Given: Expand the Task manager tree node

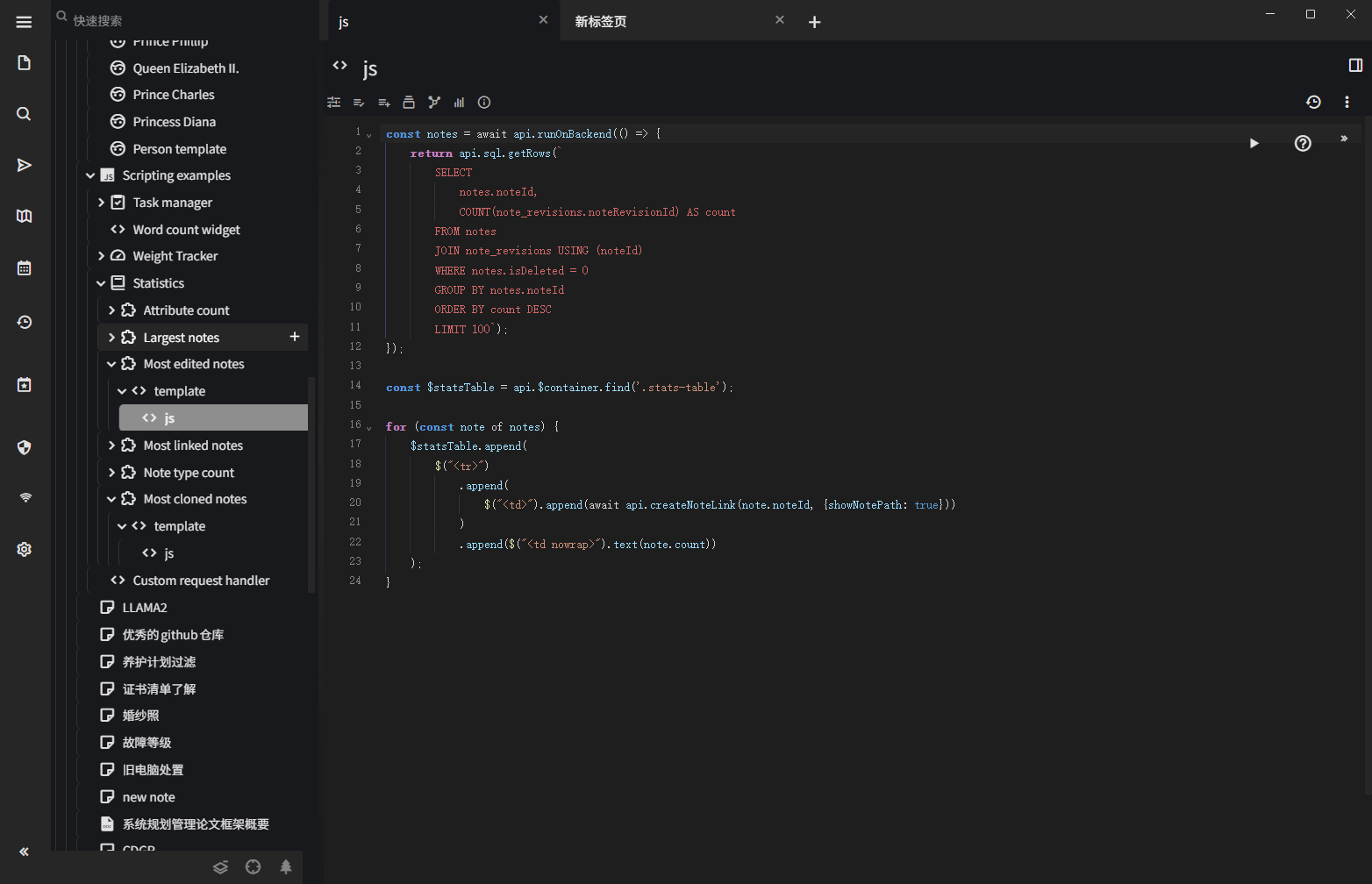Looking at the screenshot, I should (x=101, y=203).
